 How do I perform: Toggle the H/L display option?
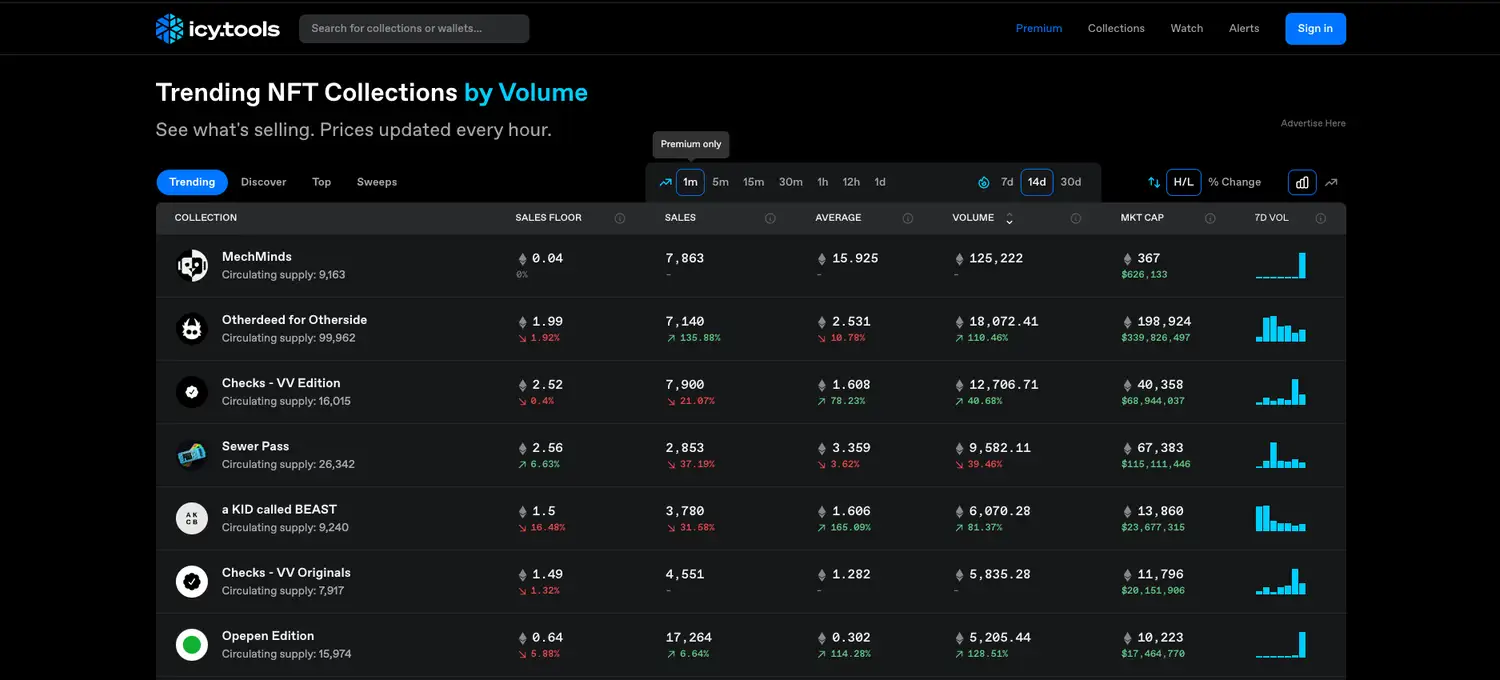1183,181
